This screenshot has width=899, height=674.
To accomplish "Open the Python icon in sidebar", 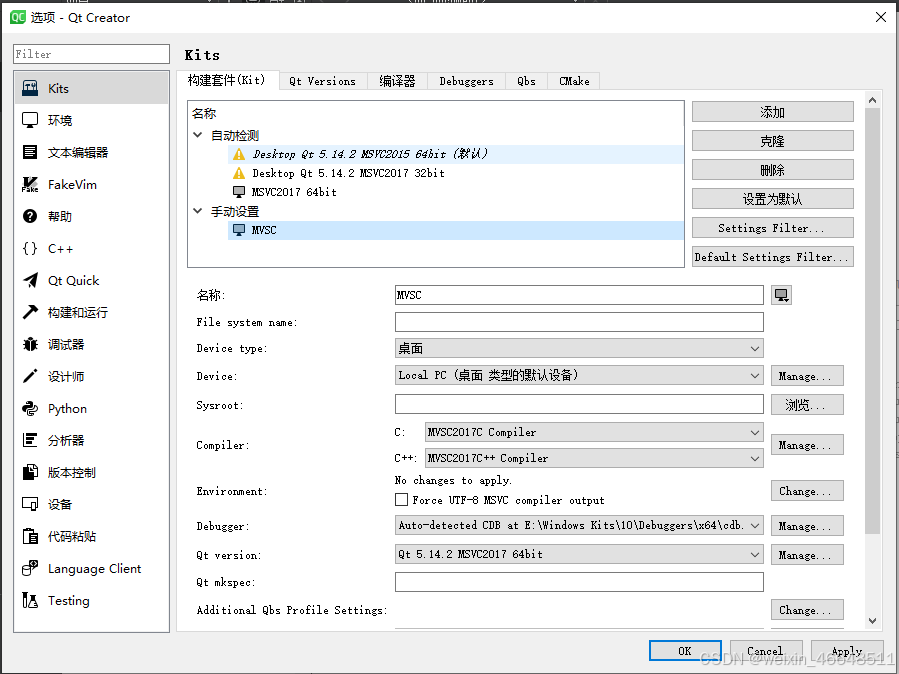I will 30,409.
